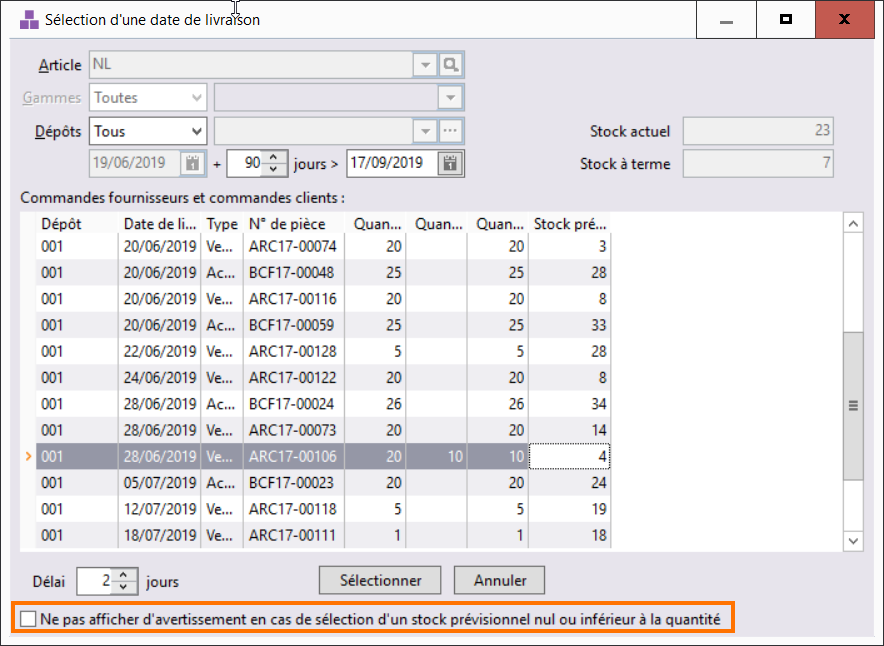Select row ARC17-00111
Screen dimensions: 884x646
(323, 536)
